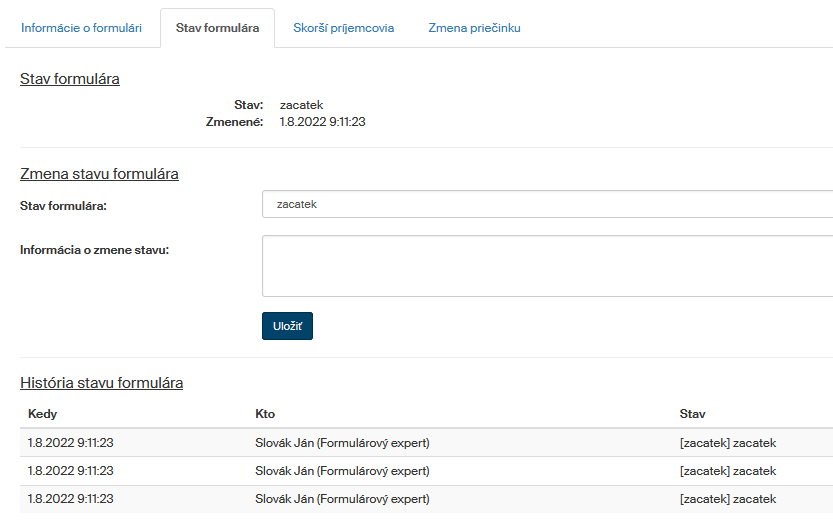This screenshot has height=524, width=833.
Task: Expand the Stav formulára dropdown showing zacatek
Action: pos(547,204)
